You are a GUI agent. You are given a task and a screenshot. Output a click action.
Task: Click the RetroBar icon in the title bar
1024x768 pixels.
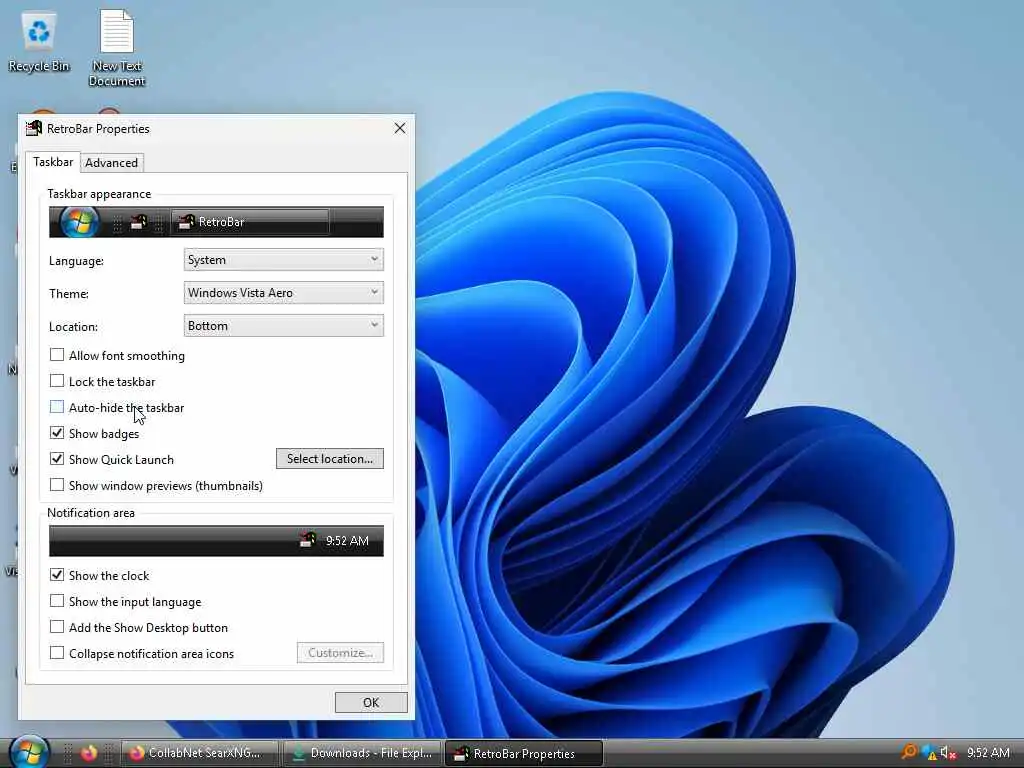(x=33, y=128)
